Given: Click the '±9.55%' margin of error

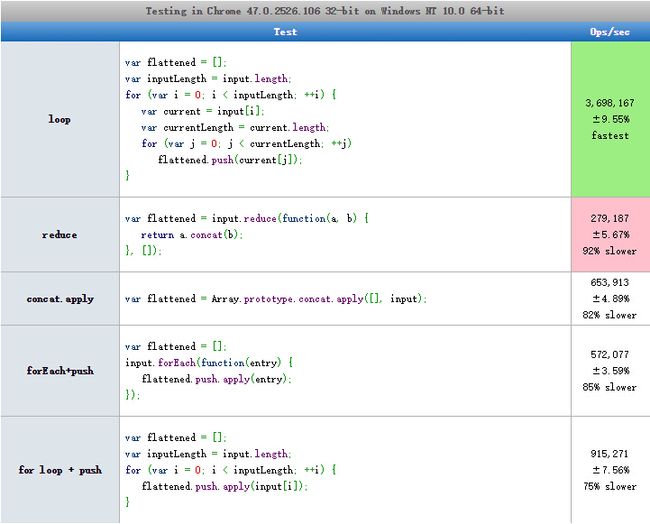Looking at the screenshot, I should click(611, 119).
